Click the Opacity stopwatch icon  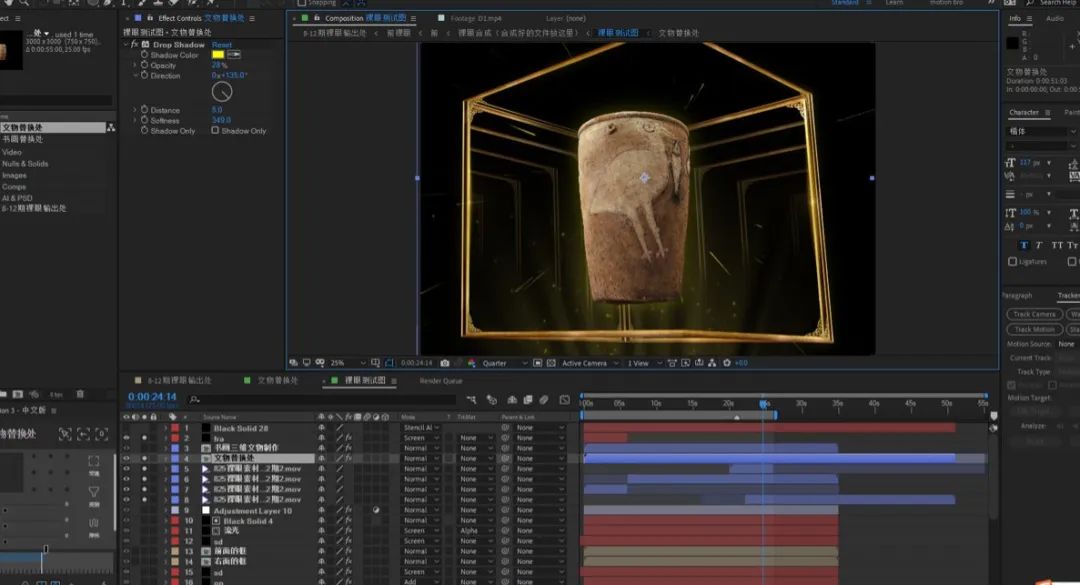(x=144, y=65)
